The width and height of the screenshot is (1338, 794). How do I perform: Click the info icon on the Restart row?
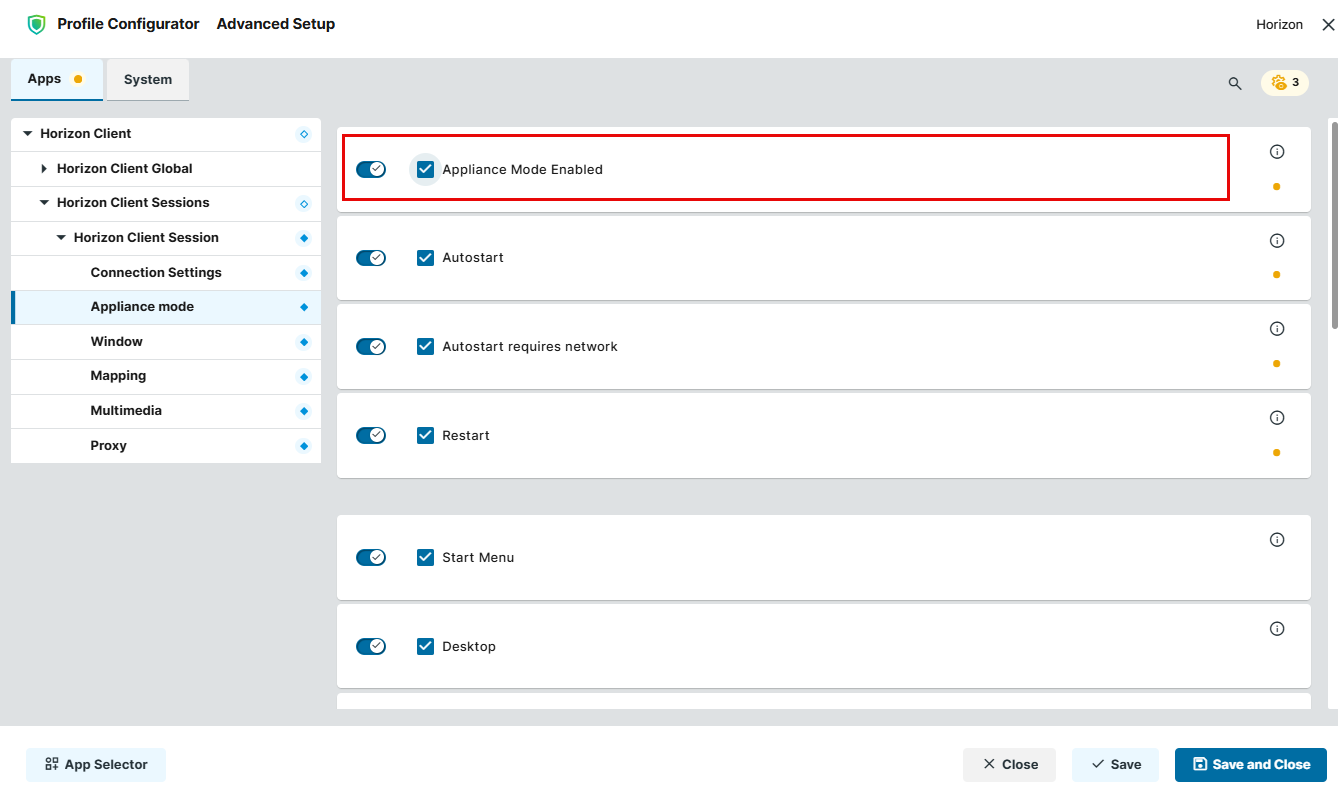(1276, 418)
